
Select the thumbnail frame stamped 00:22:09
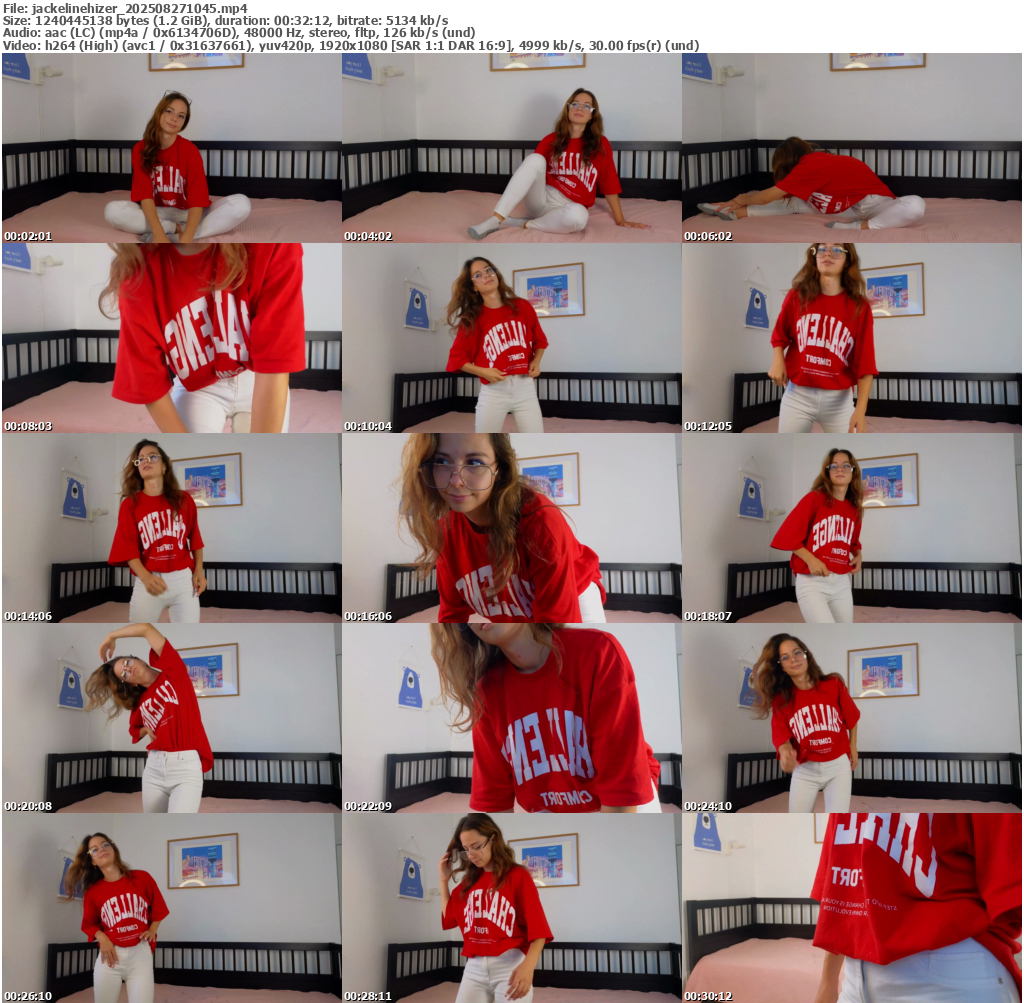(x=511, y=718)
